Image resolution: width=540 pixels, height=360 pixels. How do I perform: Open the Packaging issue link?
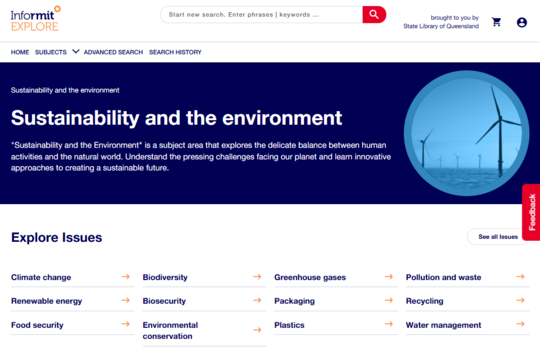294,301
